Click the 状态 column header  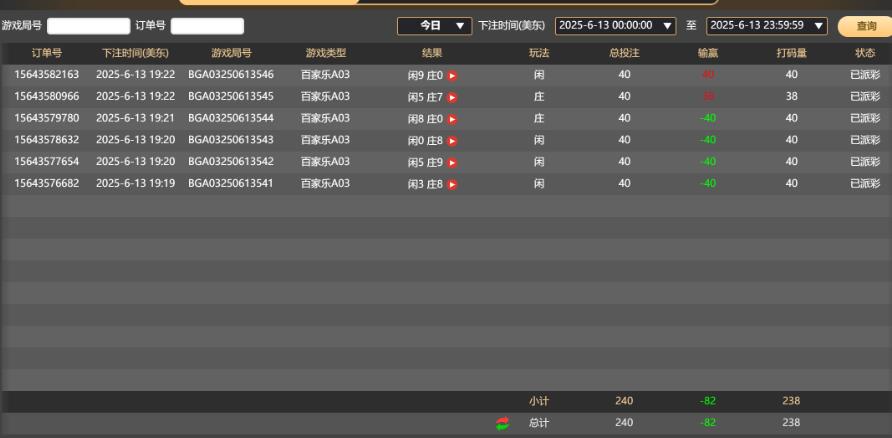coord(864,52)
